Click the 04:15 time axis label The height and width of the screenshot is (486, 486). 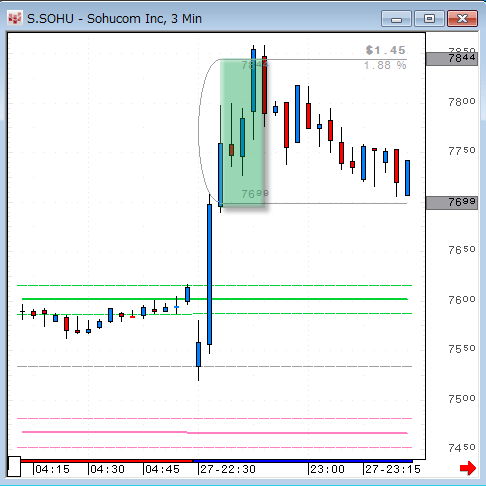tap(52, 469)
